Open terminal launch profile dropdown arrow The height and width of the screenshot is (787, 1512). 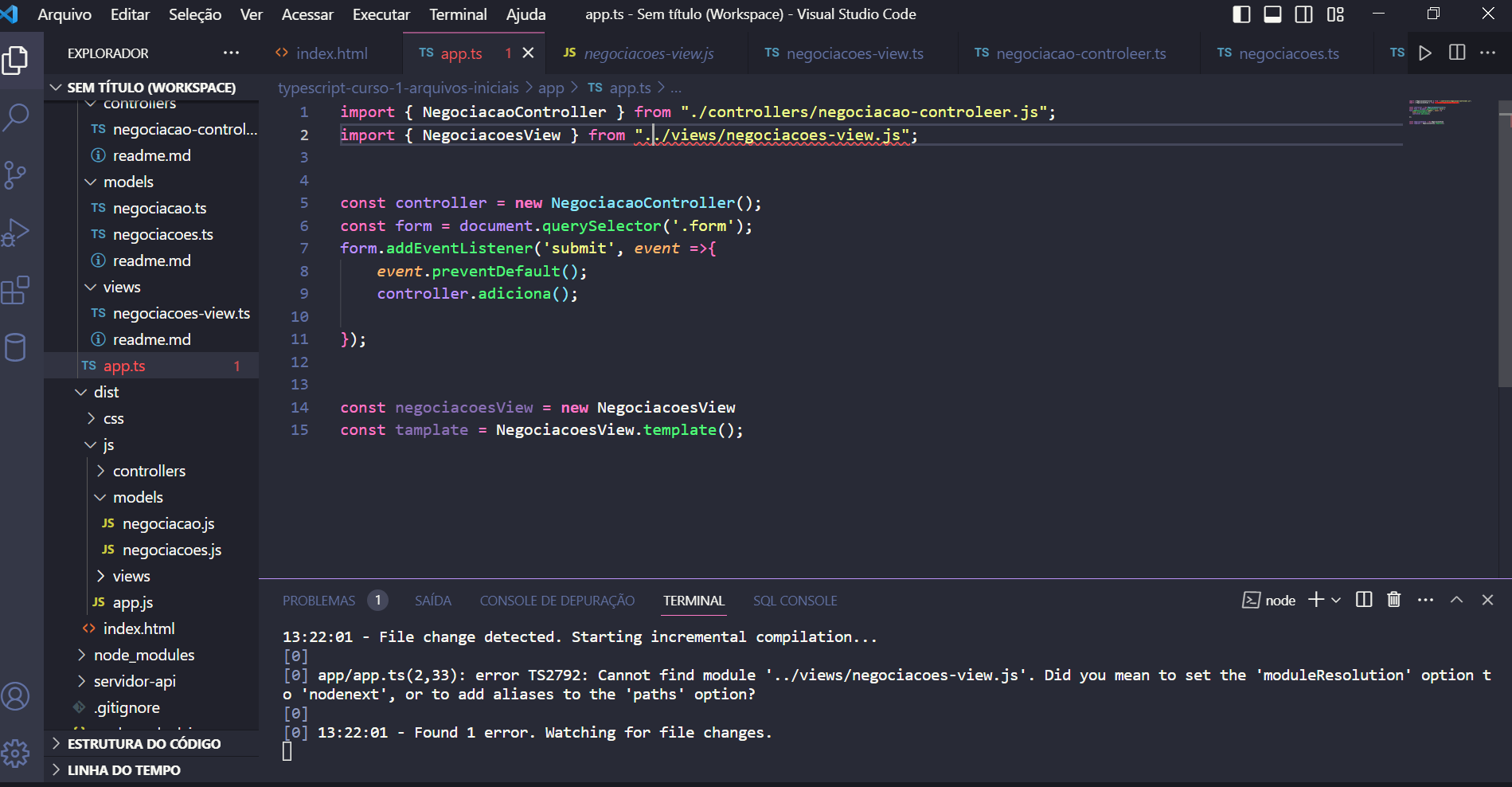1336,600
